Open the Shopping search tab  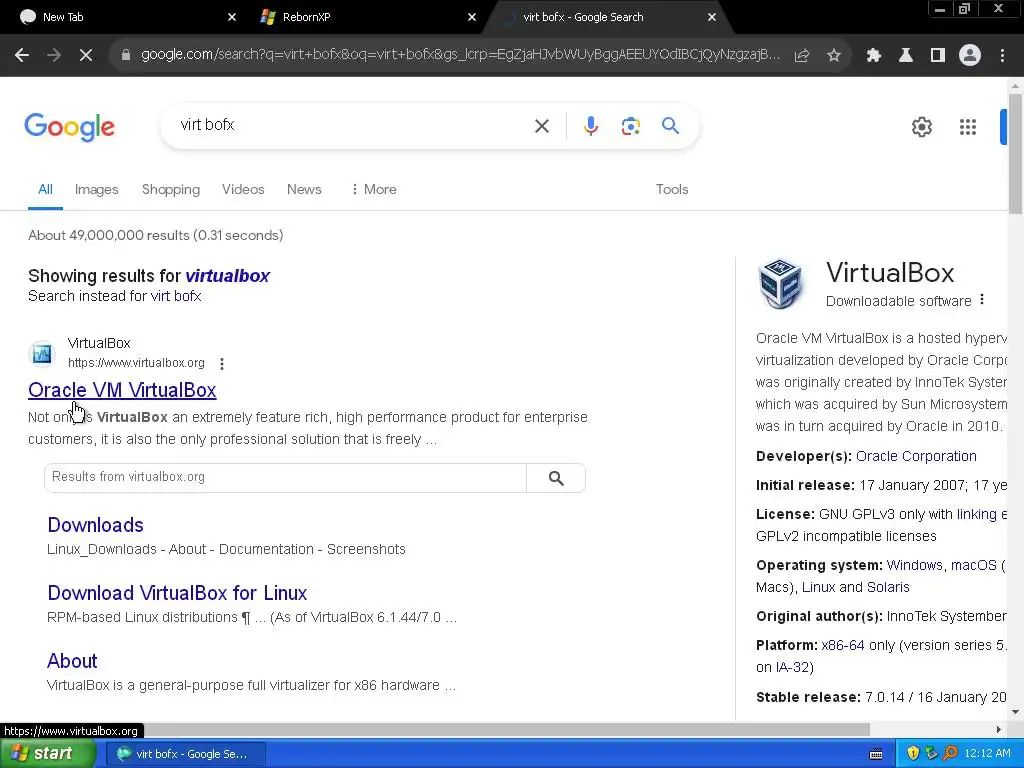(171, 189)
